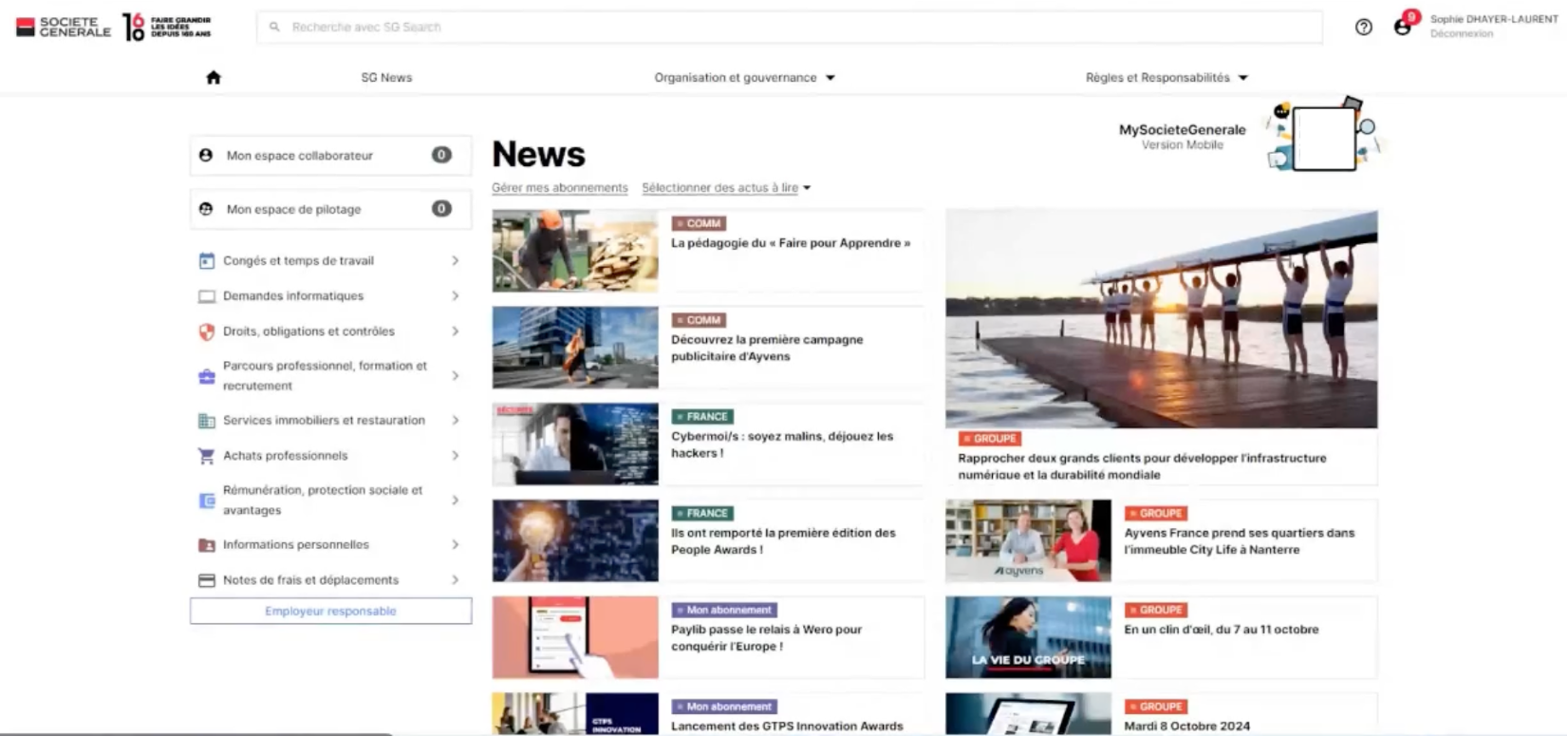Click the Droits, obligations et contrôles shield icon
The width and height of the screenshot is (1568, 737).
point(206,331)
